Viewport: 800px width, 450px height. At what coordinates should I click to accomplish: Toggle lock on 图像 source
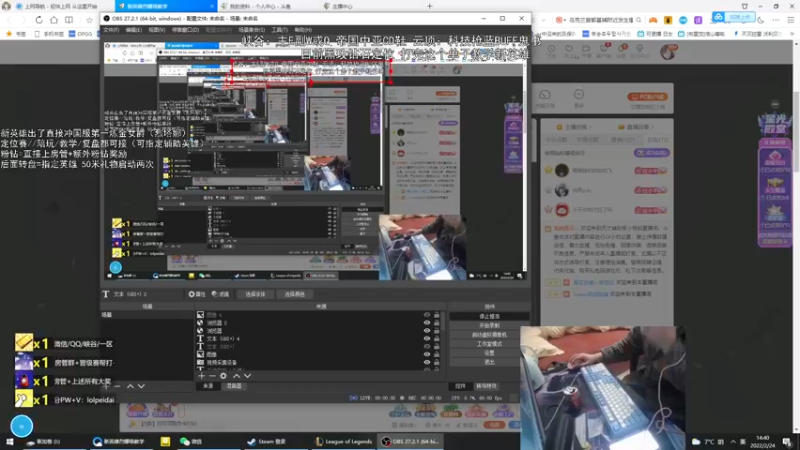click(436, 354)
